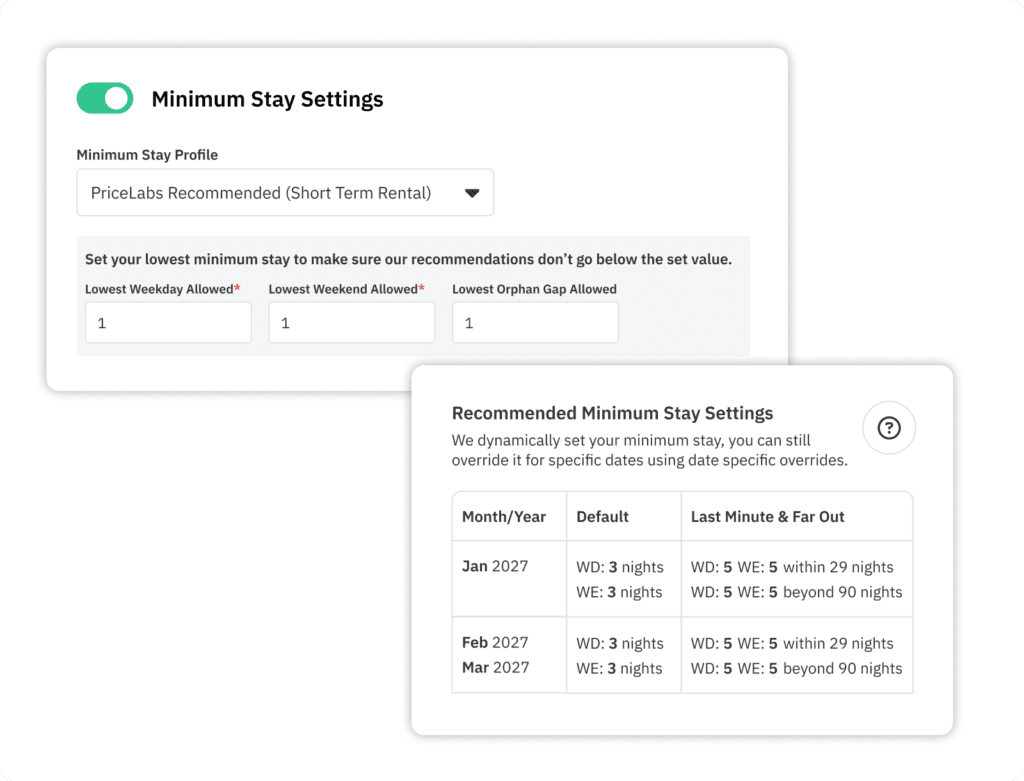
Task: Click the Feb 2027 month label
Action: [495, 642]
